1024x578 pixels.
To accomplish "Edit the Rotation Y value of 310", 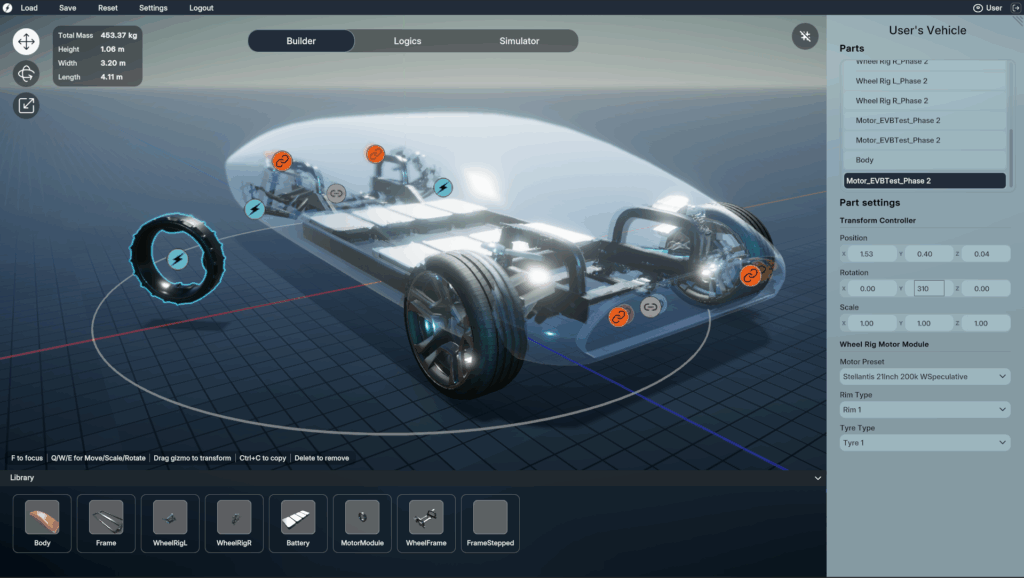I will pyautogui.click(x=928, y=288).
